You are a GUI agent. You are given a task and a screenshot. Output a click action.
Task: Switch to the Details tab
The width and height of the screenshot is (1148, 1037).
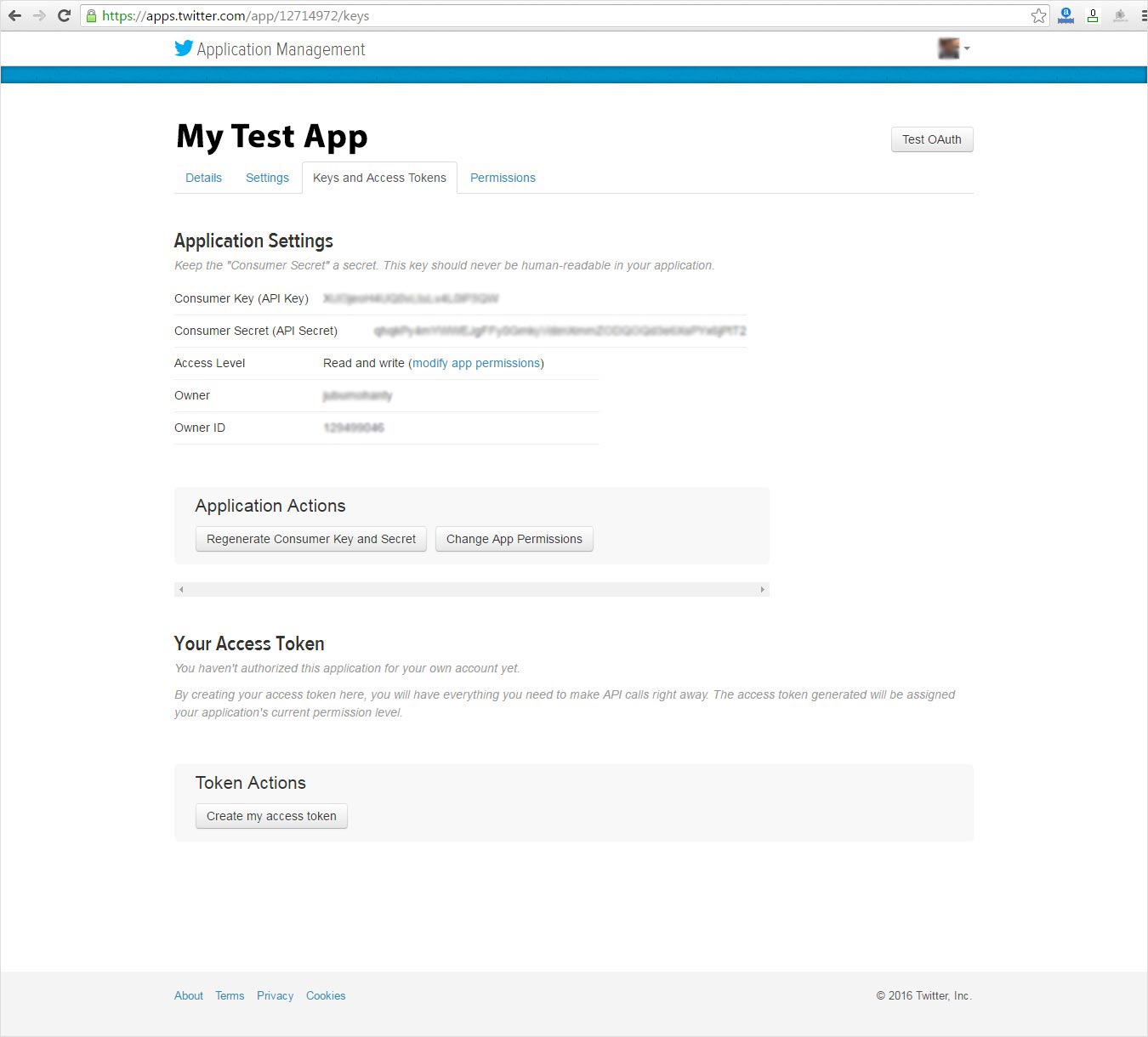pyautogui.click(x=203, y=178)
